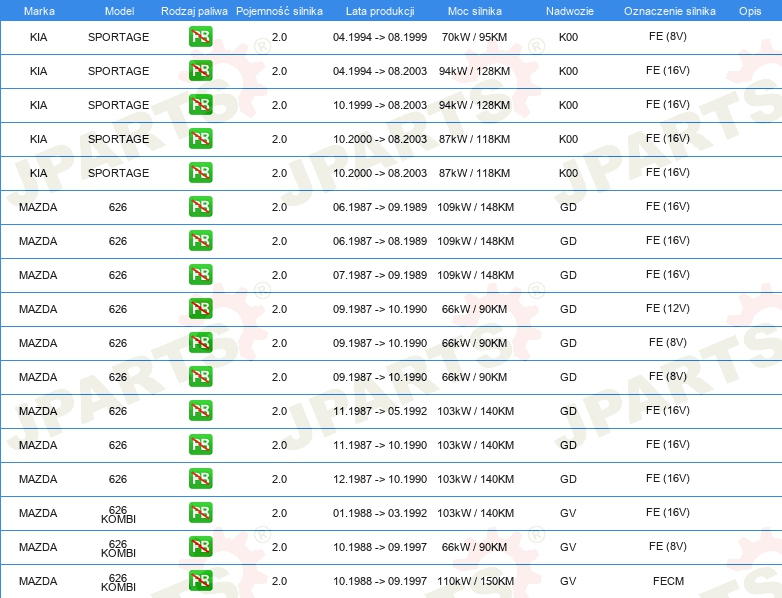Click the GV body cell in 01.1988 row

(x=568, y=513)
